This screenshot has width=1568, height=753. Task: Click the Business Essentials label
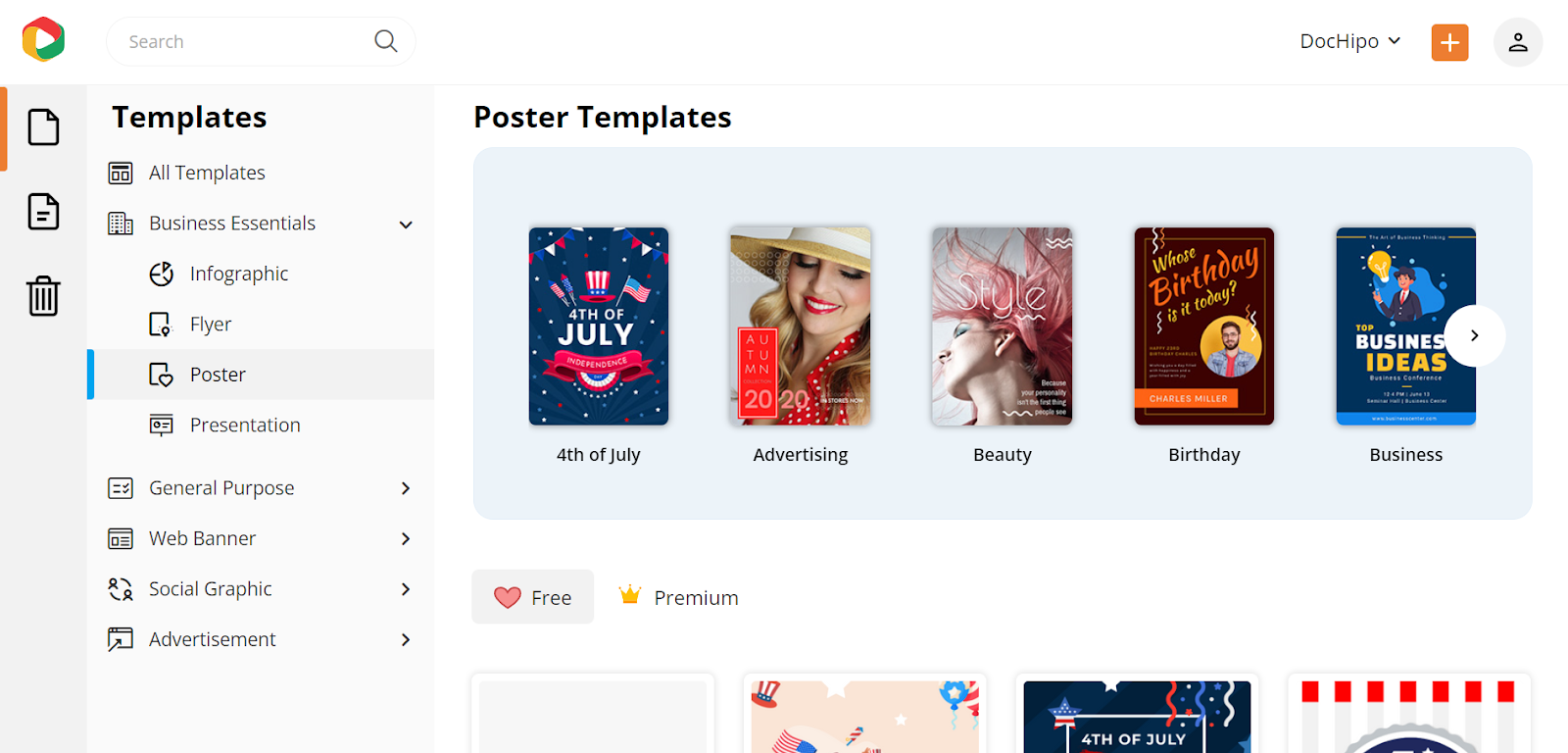tap(232, 224)
